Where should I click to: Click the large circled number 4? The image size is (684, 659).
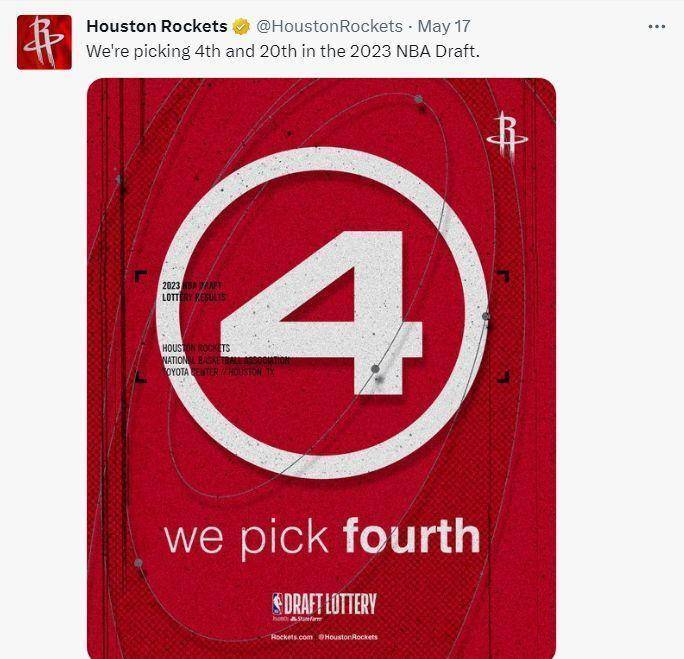pos(321,313)
